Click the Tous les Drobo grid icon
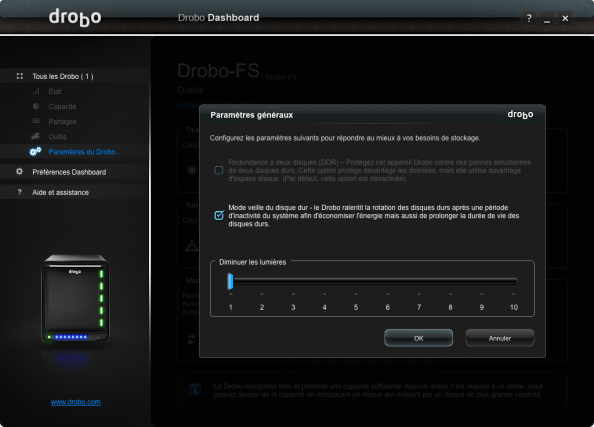This screenshot has height=427, width=594. (x=20, y=76)
